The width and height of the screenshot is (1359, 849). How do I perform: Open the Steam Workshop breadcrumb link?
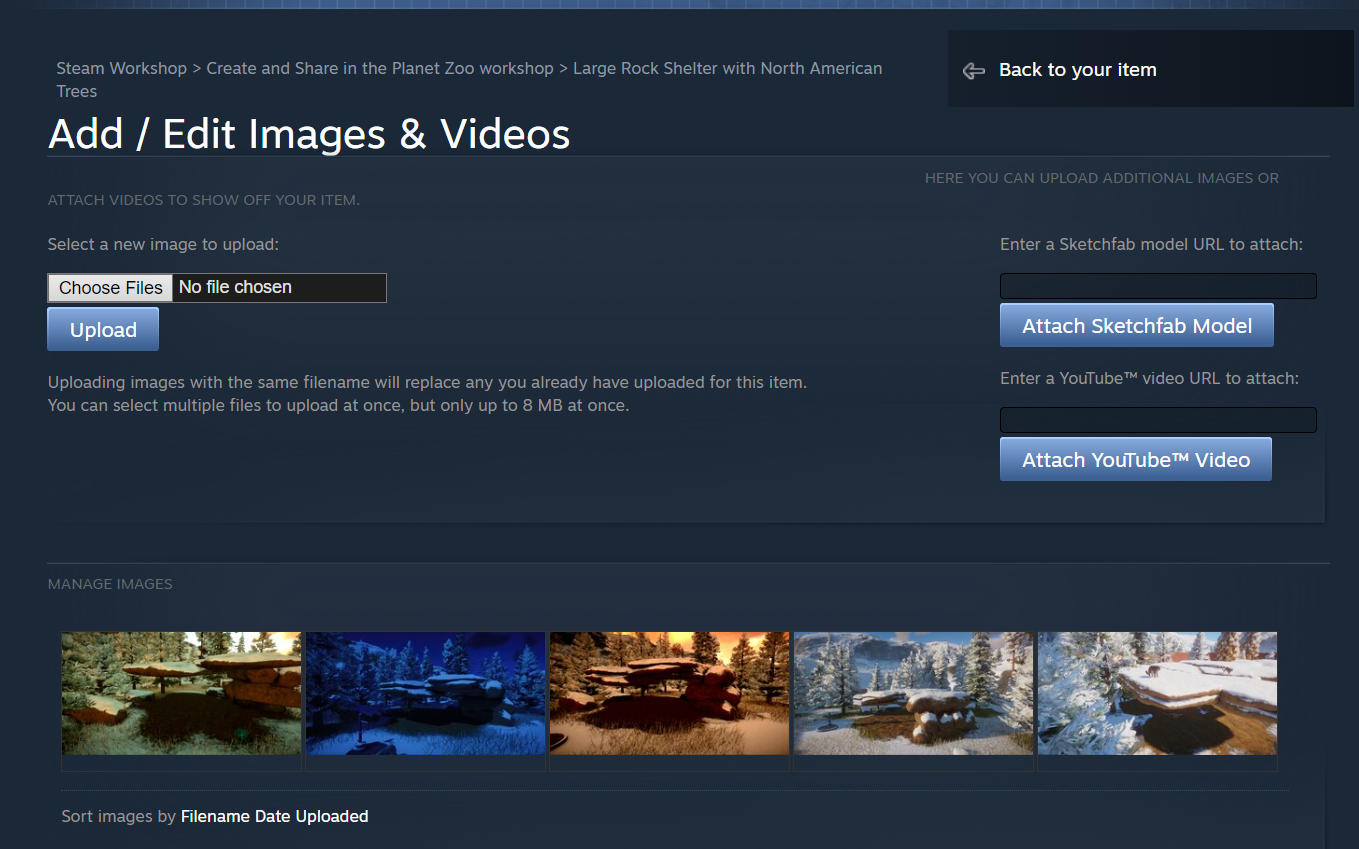[121, 68]
